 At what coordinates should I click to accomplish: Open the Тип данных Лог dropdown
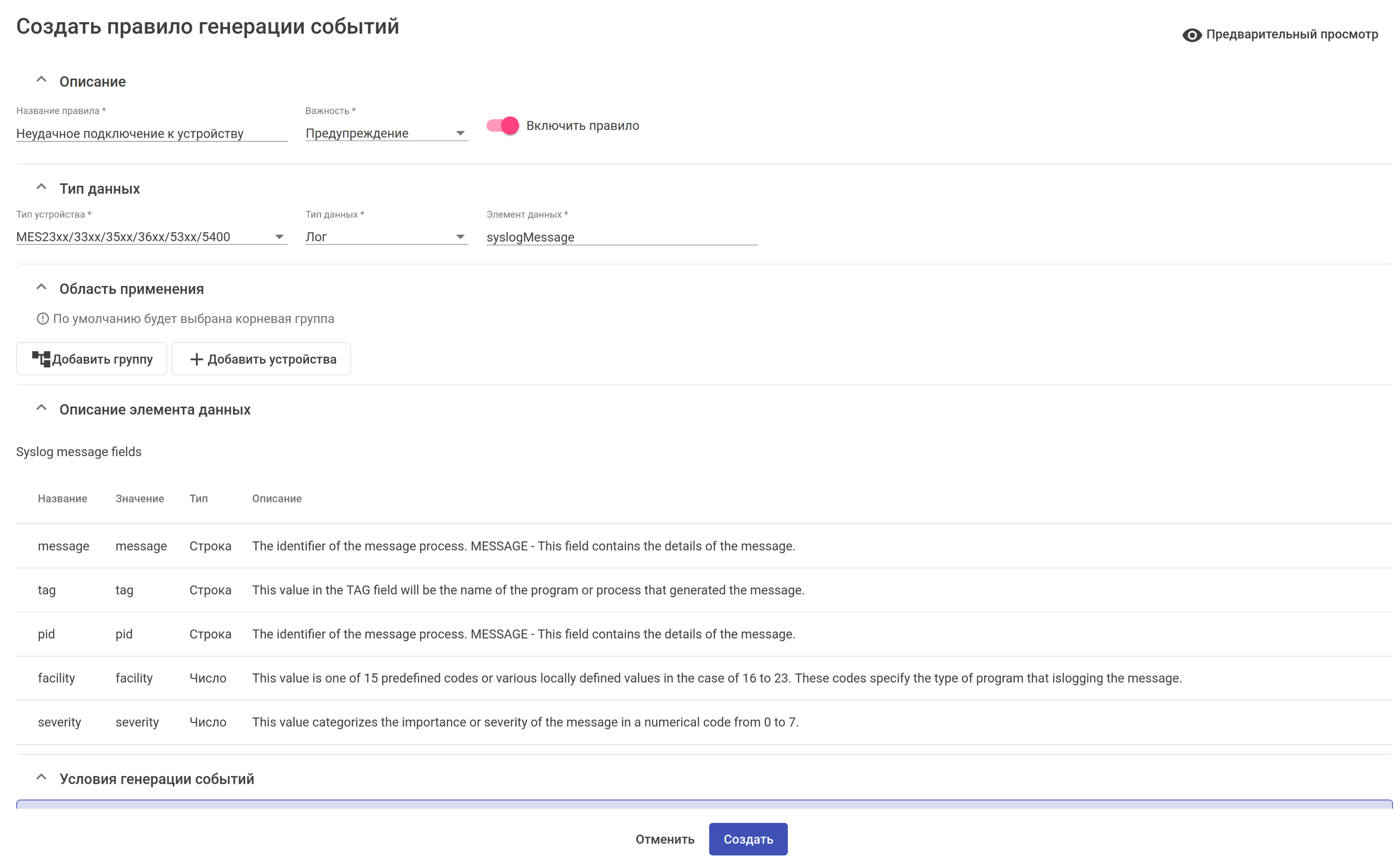pyautogui.click(x=386, y=237)
